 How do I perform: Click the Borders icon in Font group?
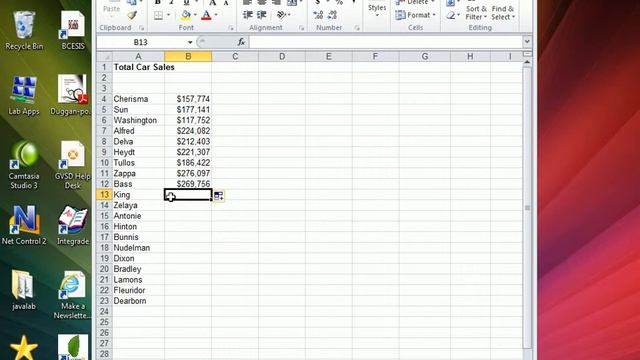(x=158, y=16)
